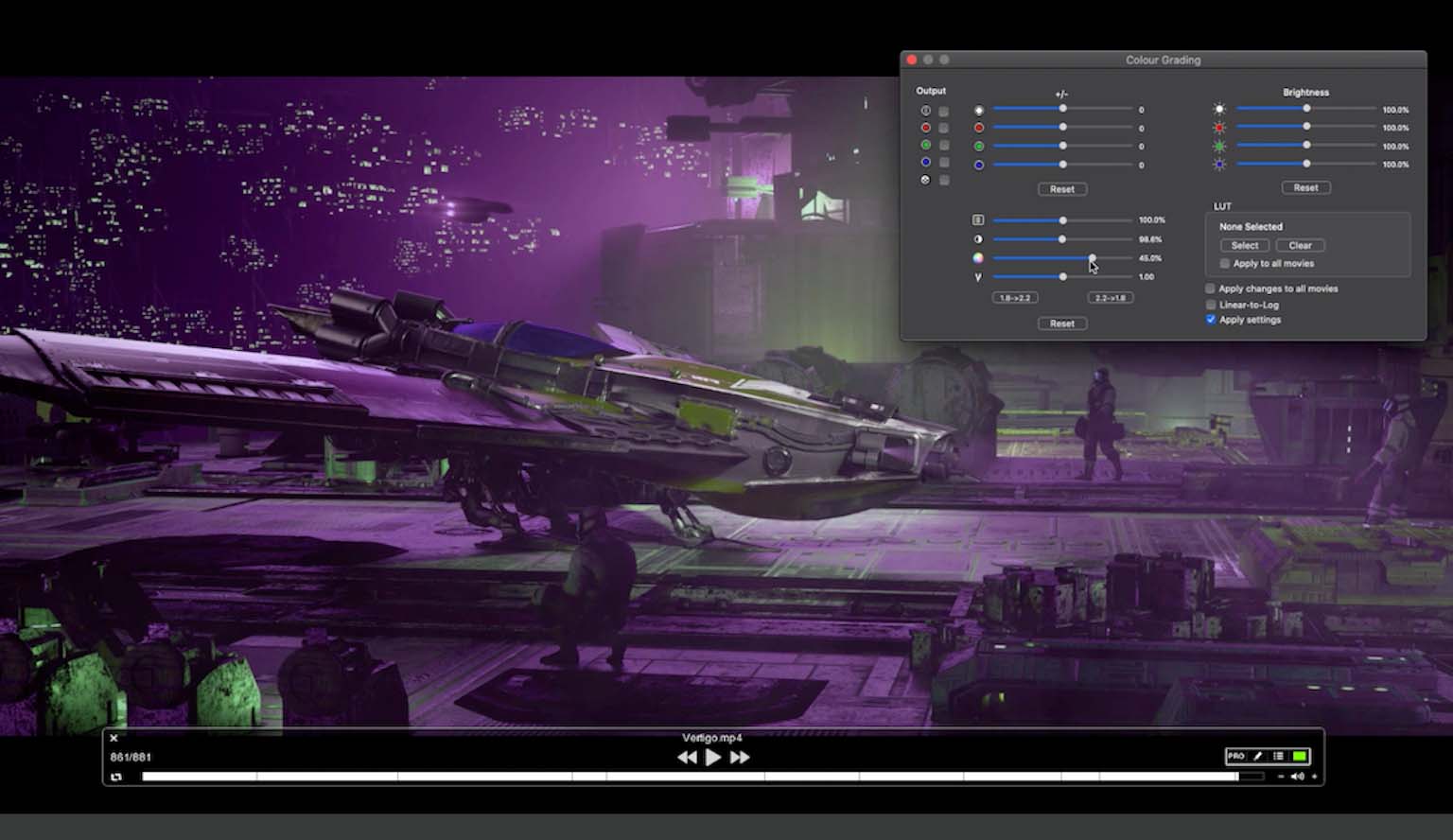Click the blue brightness sun icon
The width and height of the screenshot is (1453, 840).
click(x=1219, y=164)
